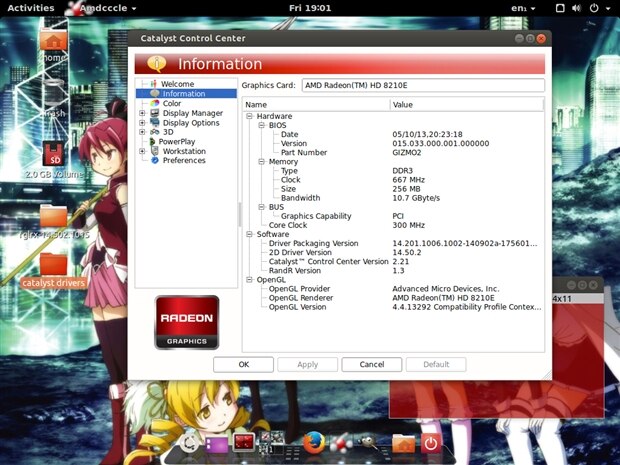Select the Color tree item
Image resolution: width=620 pixels, height=465 pixels.
(171, 103)
